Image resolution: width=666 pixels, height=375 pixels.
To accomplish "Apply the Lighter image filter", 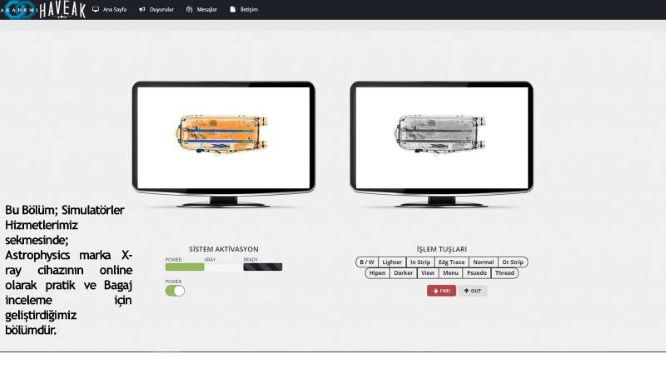I will click(392, 262).
